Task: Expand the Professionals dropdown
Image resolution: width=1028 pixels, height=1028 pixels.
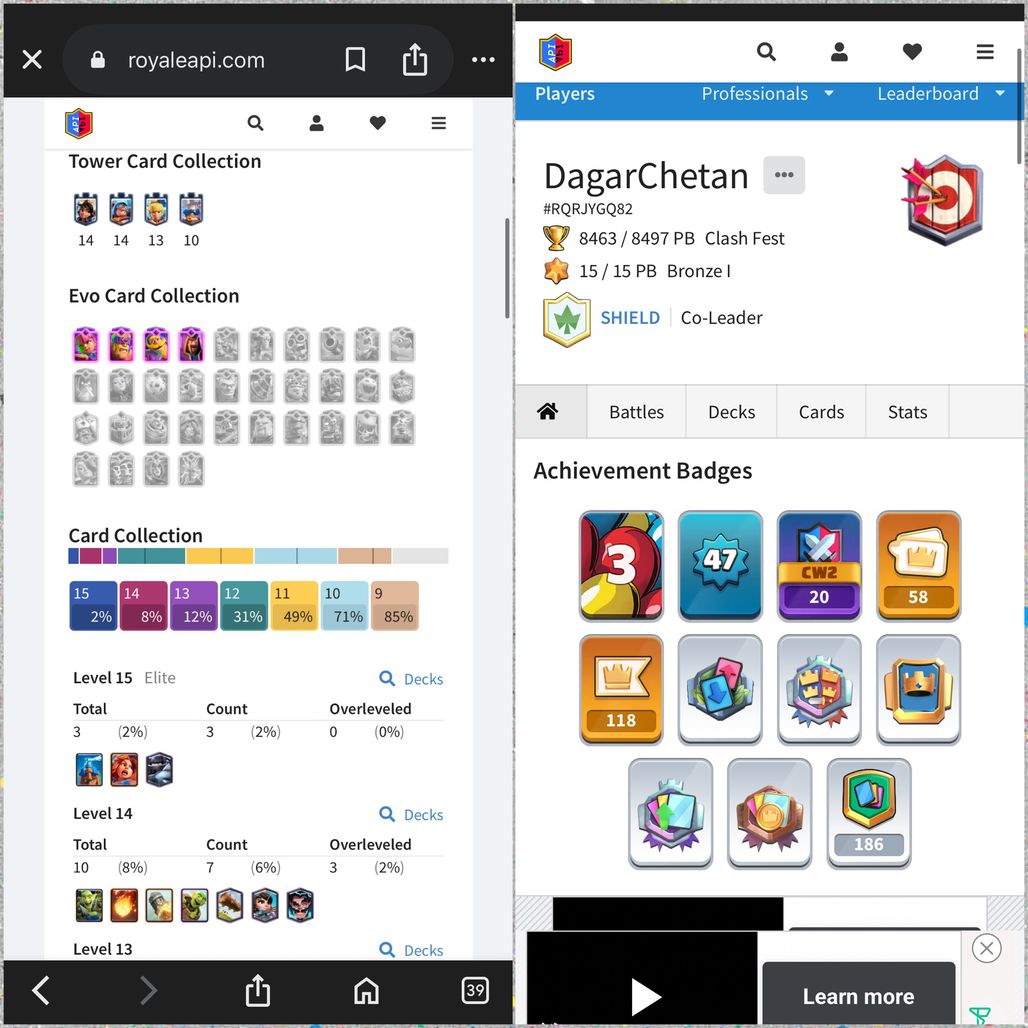Action: click(767, 94)
